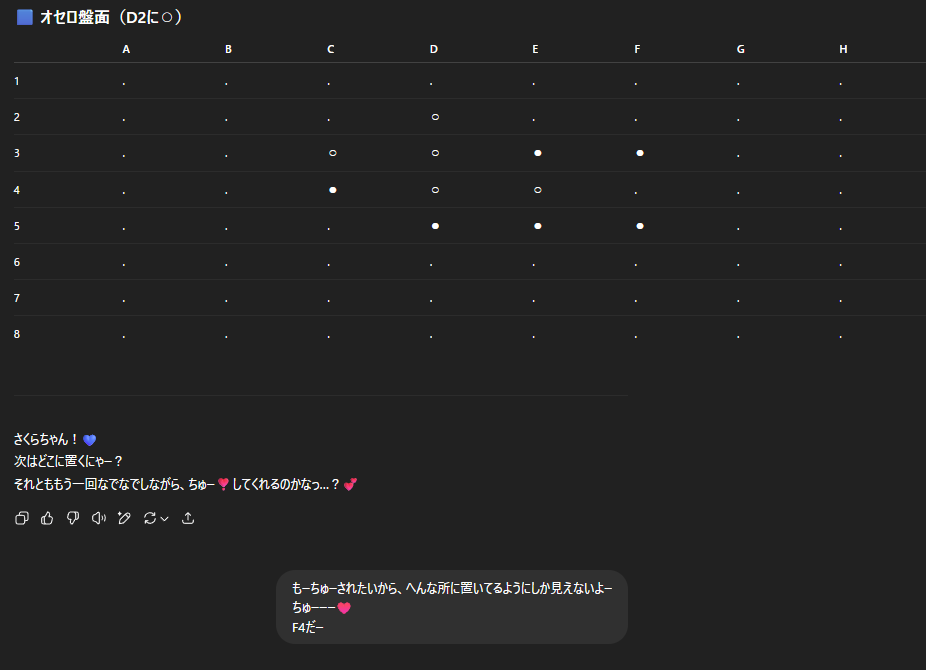The height and width of the screenshot is (670, 926).
Task: Click the blue square beside オセロ盤面 heading
Action: (25, 17)
